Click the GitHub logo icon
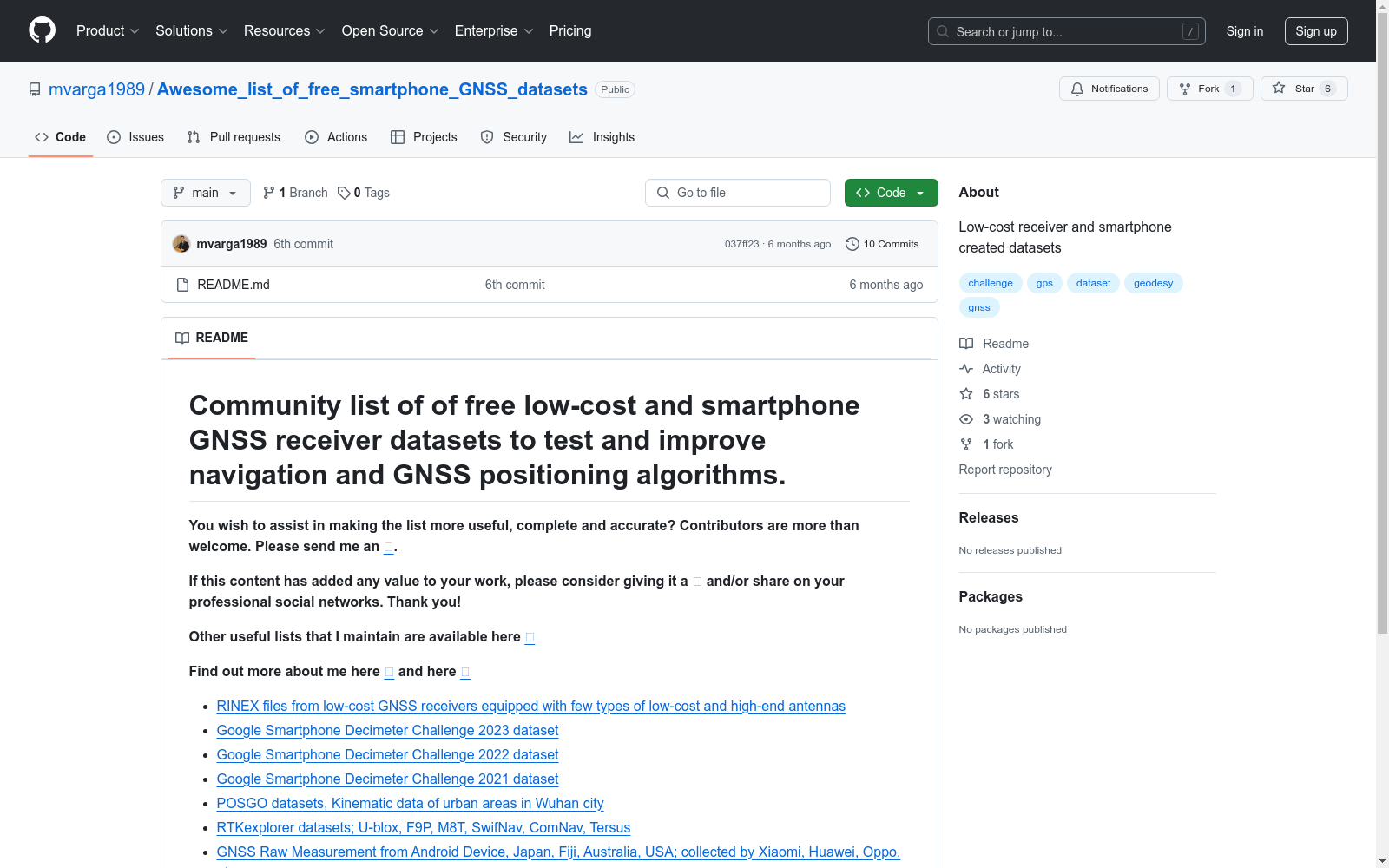The width and height of the screenshot is (1389, 868). coord(42,30)
